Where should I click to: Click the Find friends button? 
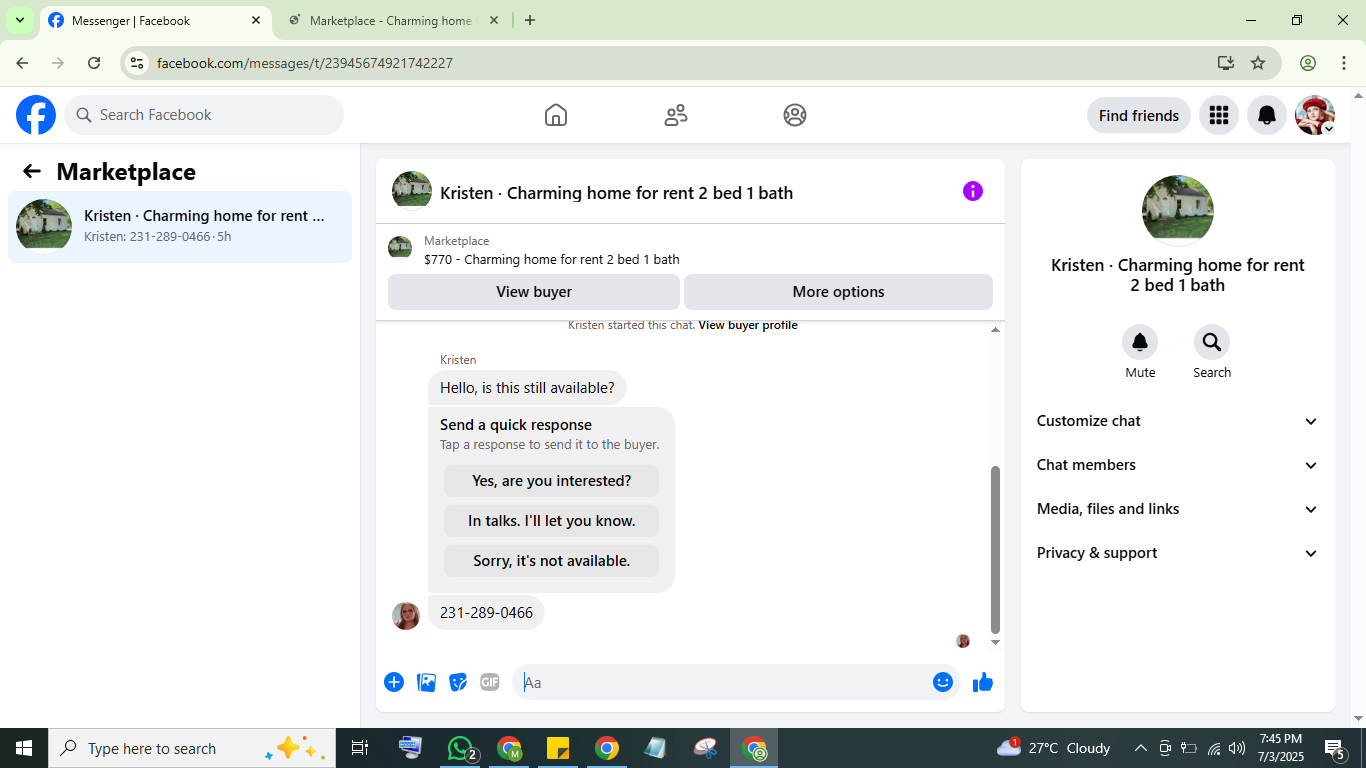pyautogui.click(x=1139, y=115)
